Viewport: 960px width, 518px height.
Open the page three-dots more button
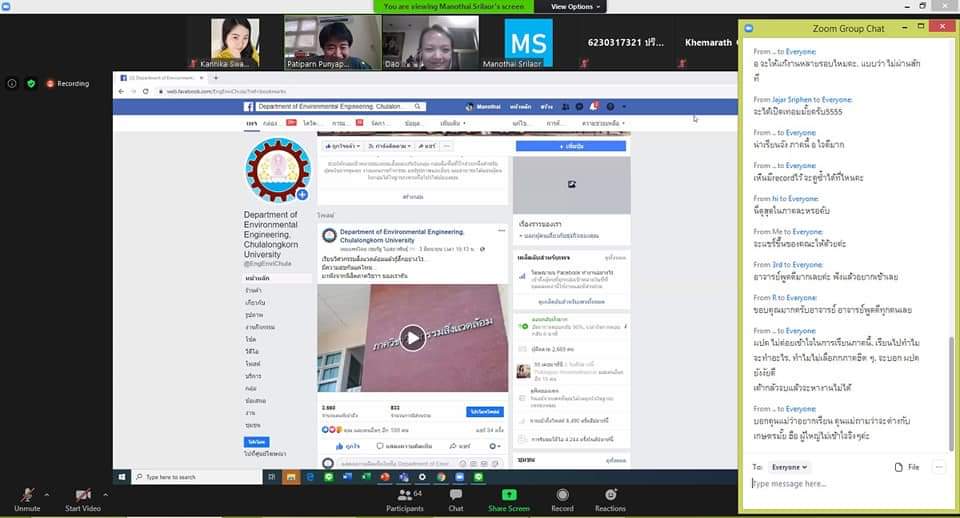[447, 146]
